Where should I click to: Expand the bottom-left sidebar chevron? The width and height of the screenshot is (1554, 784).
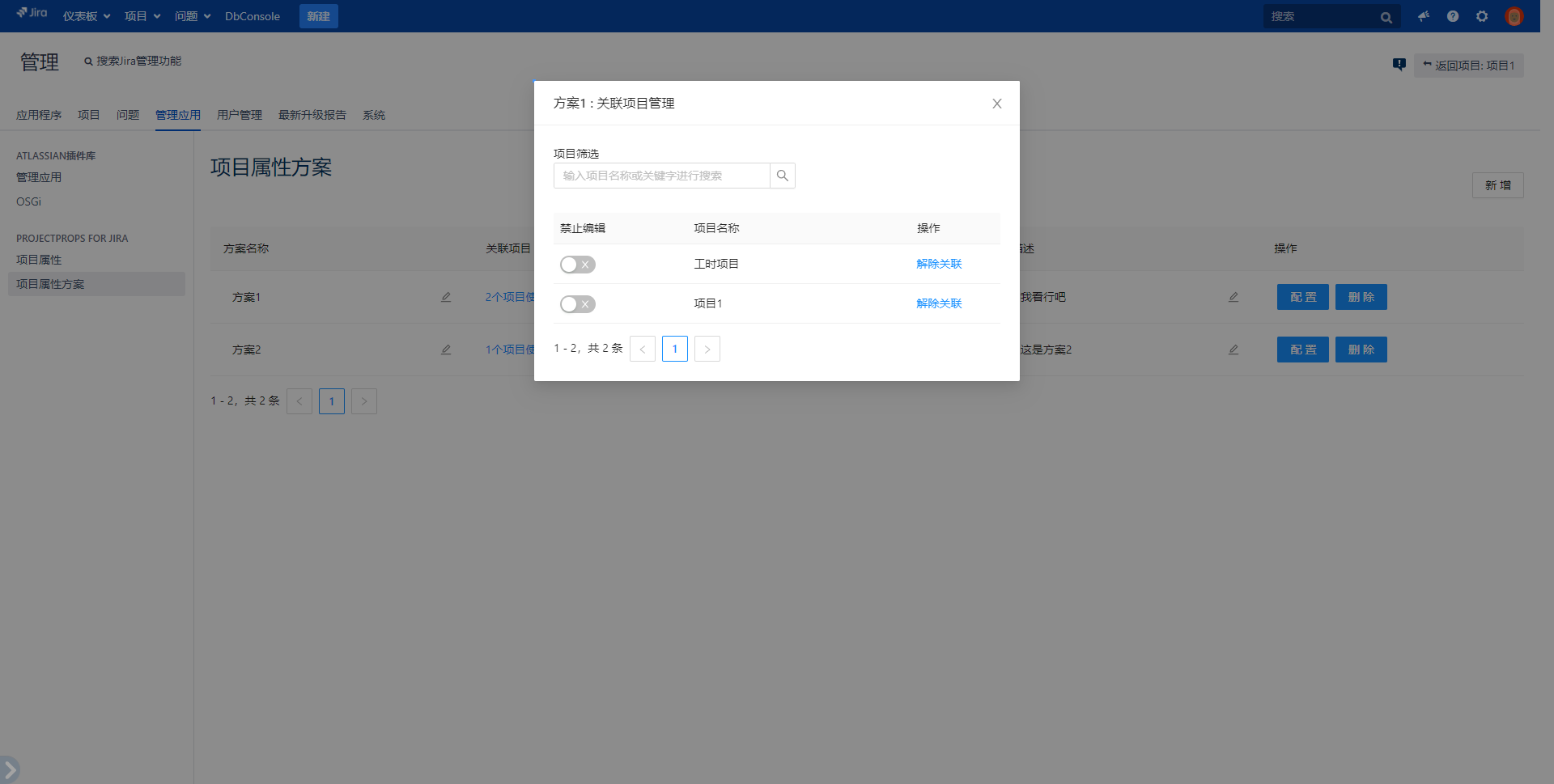pyautogui.click(x=10, y=769)
